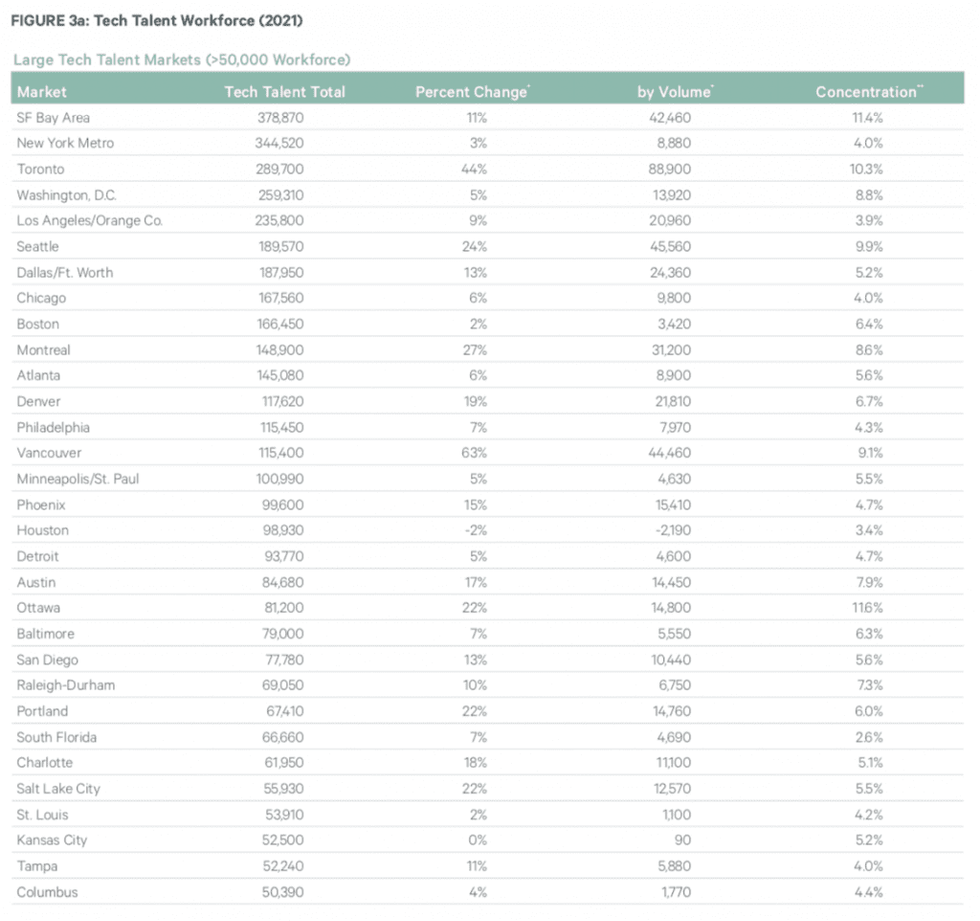
Task: Click the Tech Talent Total column header
Action: [x=284, y=92]
